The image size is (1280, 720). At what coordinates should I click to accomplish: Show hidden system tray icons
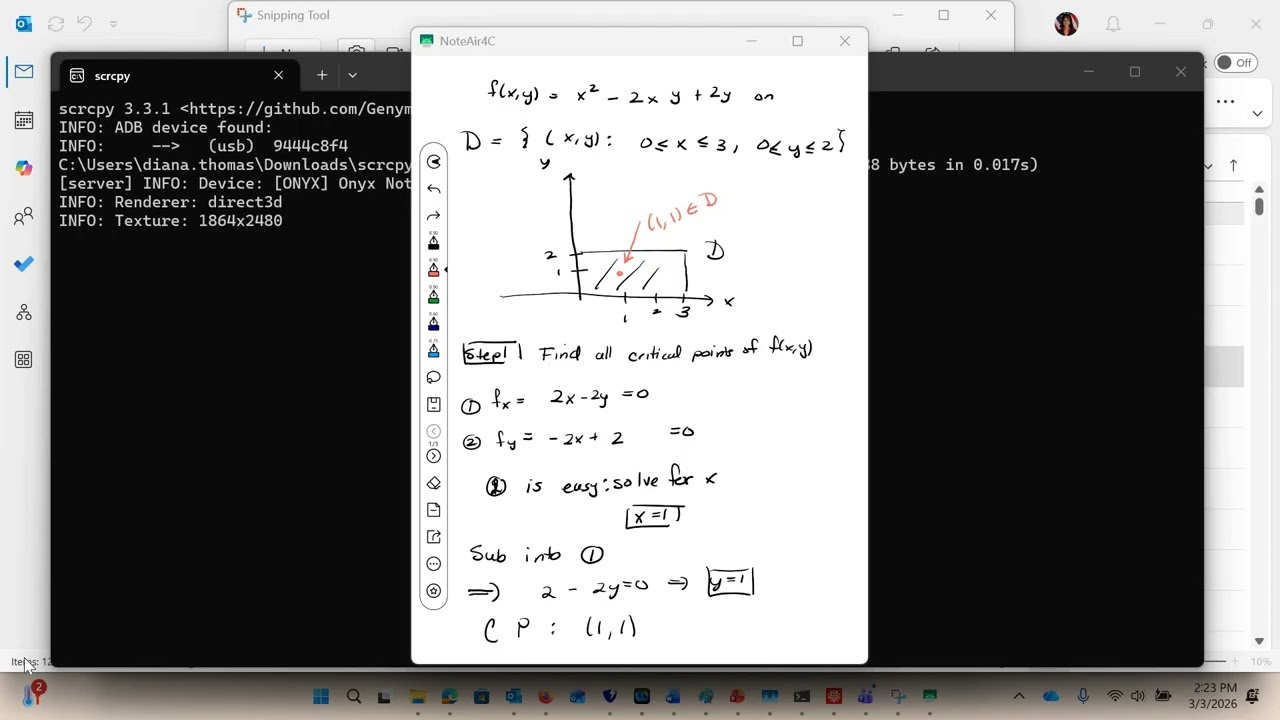(1019, 696)
